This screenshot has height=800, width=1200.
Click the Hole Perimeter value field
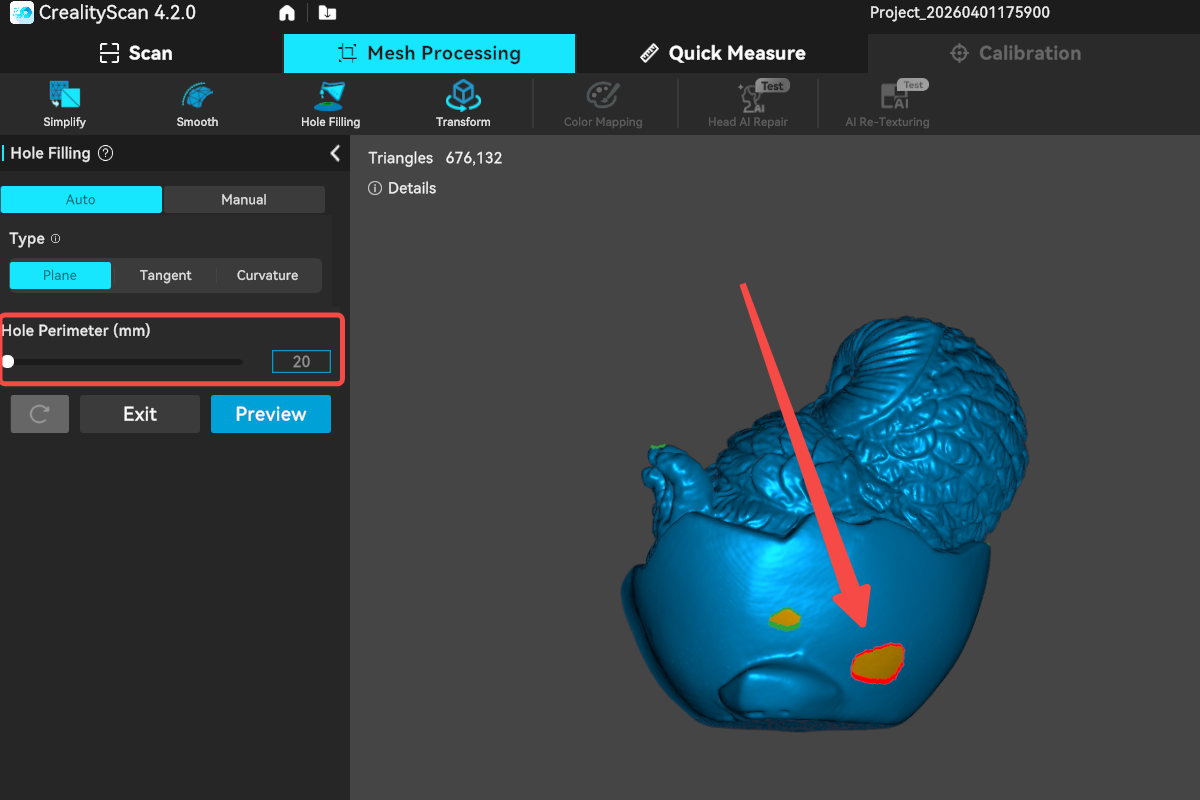click(x=301, y=362)
